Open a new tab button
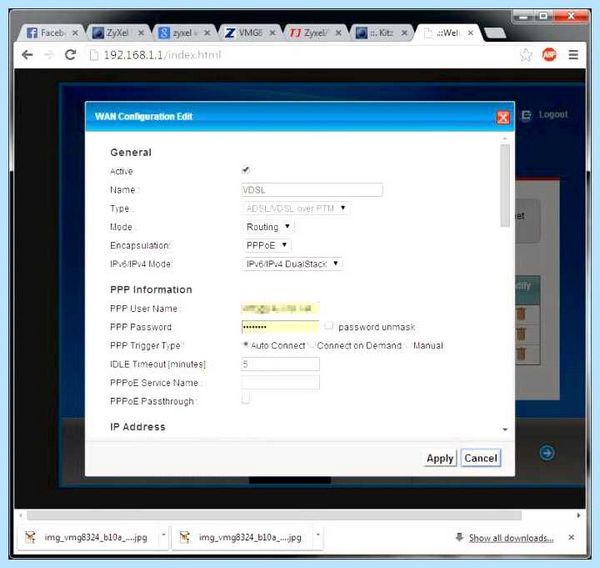The height and width of the screenshot is (568, 600). [495, 33]
